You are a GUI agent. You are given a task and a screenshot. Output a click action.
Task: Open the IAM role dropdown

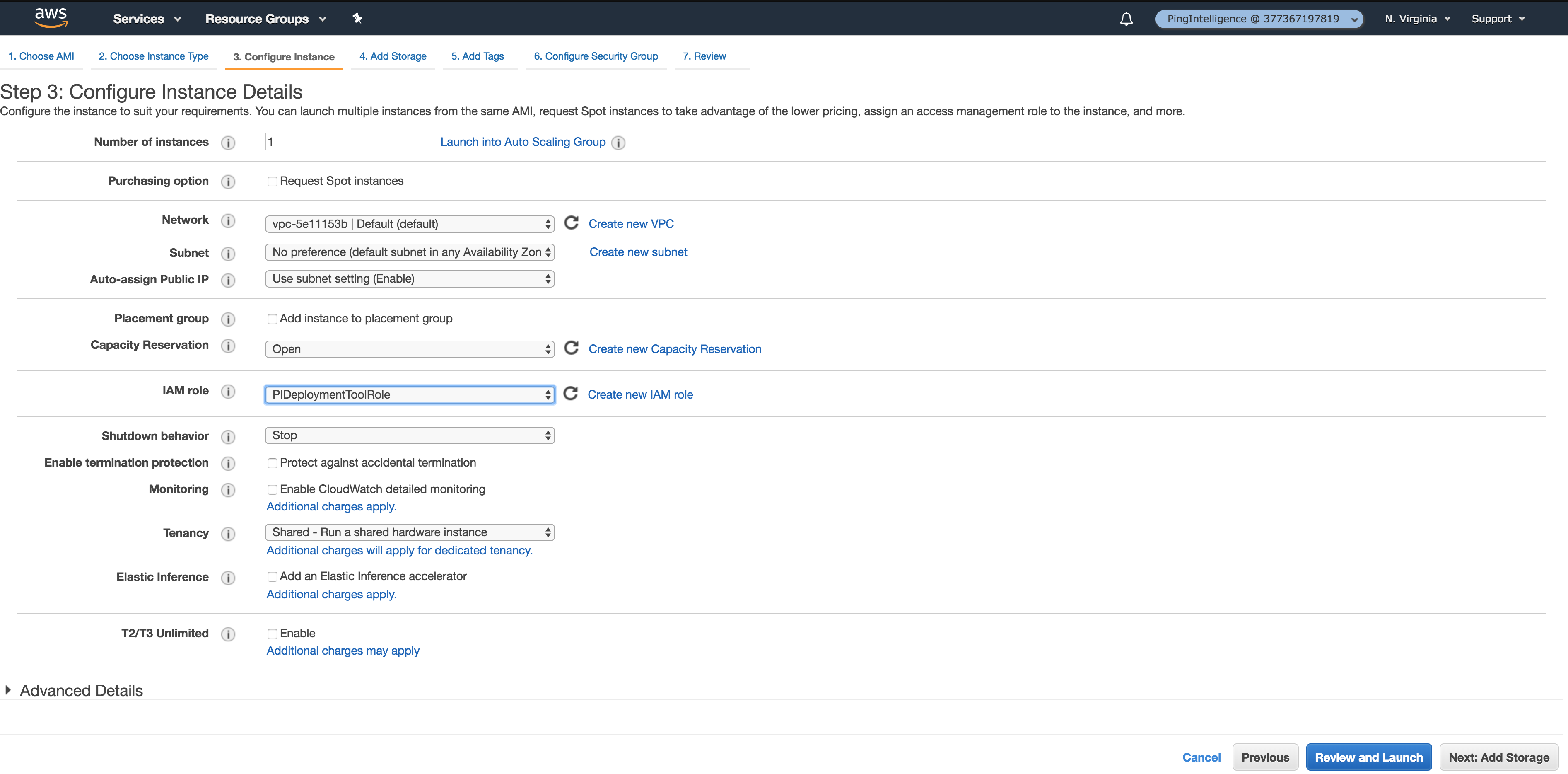click(x=410, y=394)
